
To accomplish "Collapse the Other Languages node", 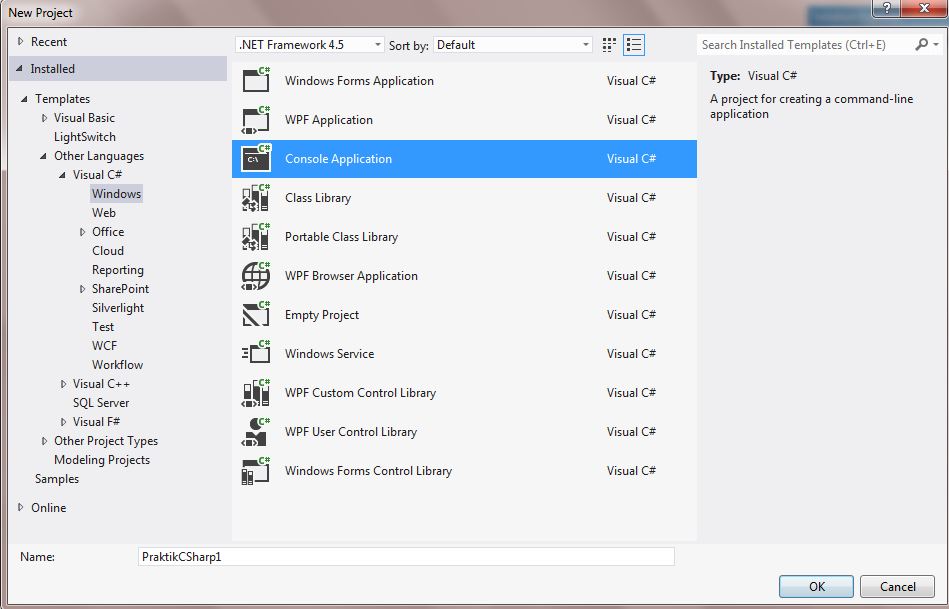I will coord(43,156).
